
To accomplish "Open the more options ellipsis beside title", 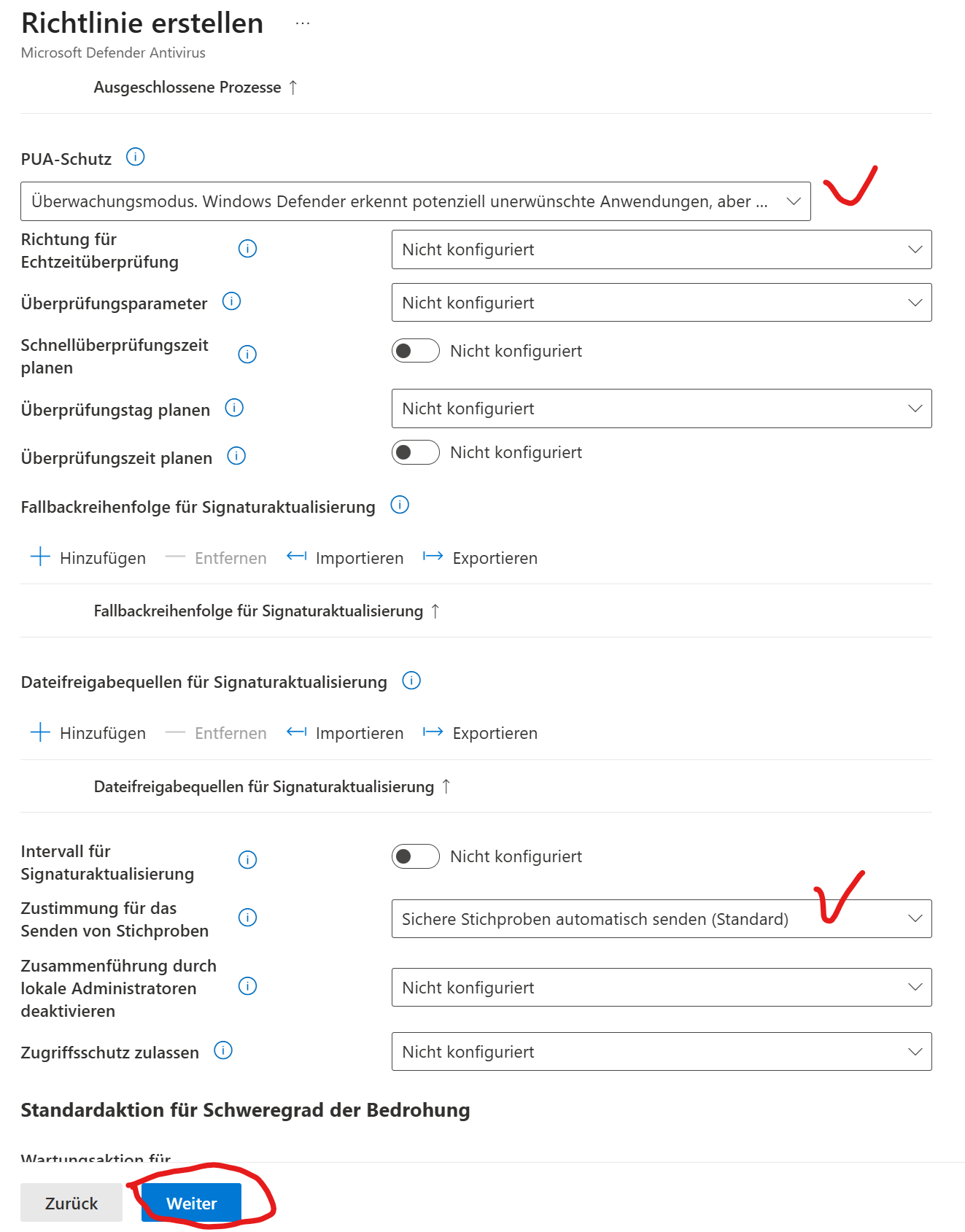I will coord(303,23).
